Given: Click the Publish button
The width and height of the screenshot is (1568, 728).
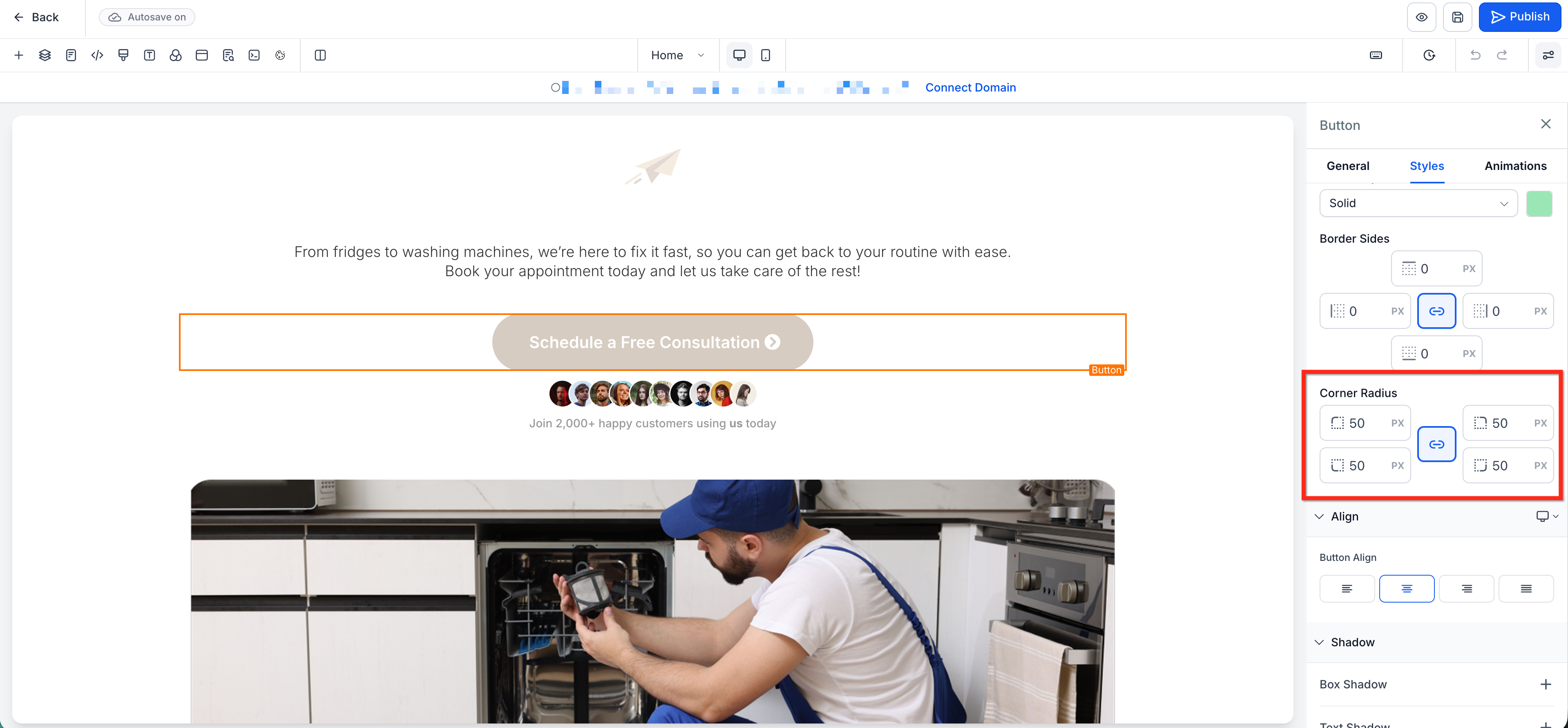Looking at the screenshot, I should tap(1519, 17).
